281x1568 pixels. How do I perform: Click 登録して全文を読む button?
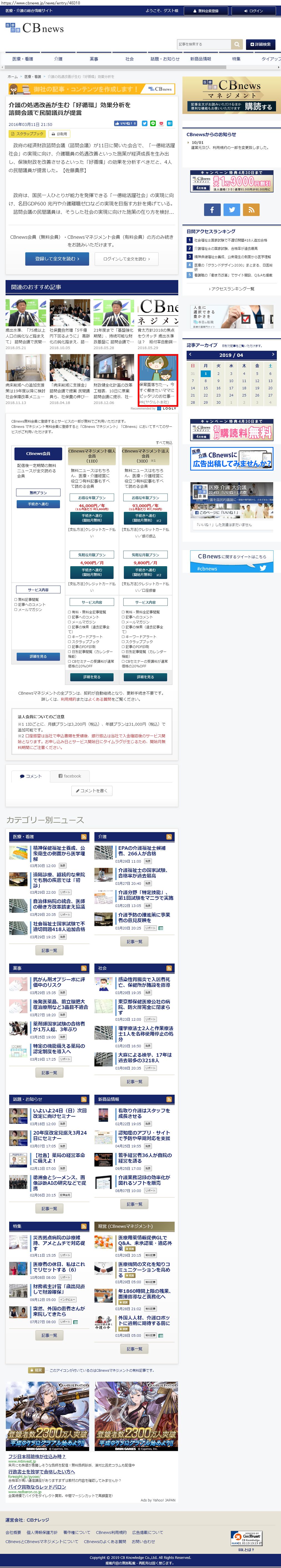point(57,259)
